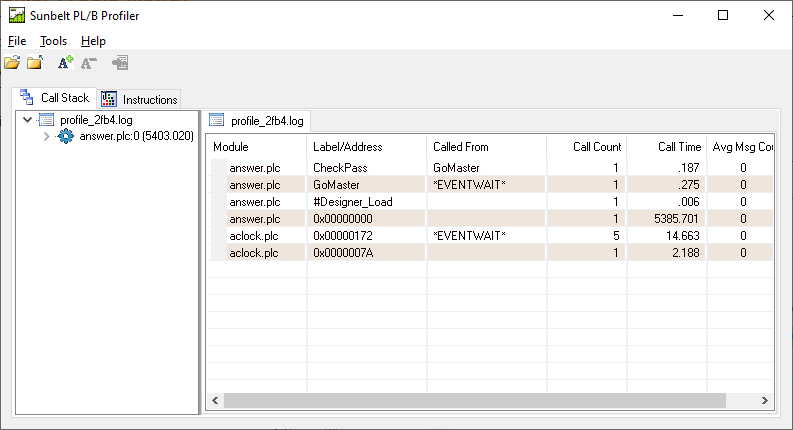Sort by the Call Time column header
This screenshot has width=793, height=430.
click(x=679, y=147)
